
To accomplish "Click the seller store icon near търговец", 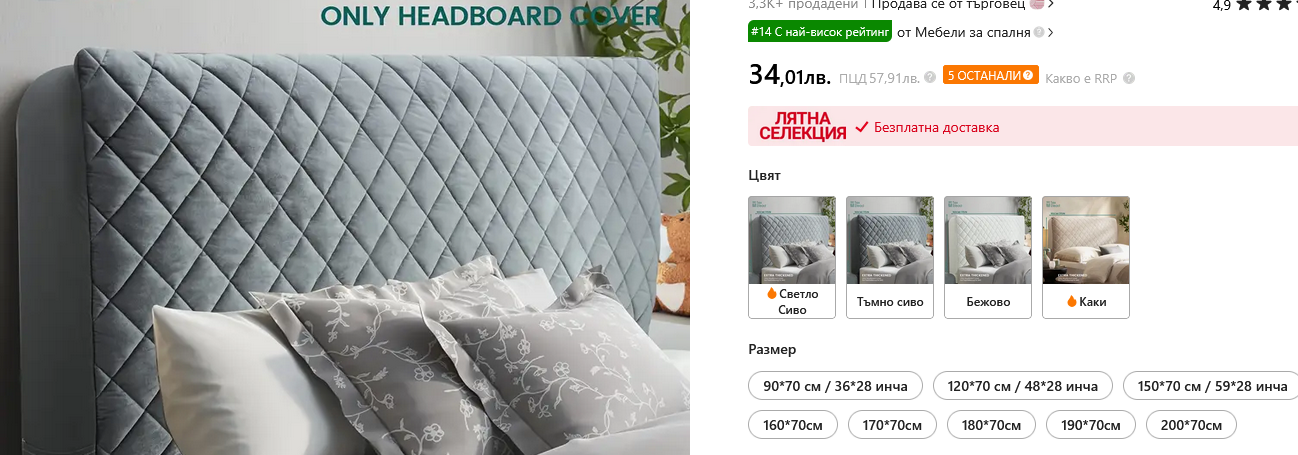I will click(x=1037, y=4).
